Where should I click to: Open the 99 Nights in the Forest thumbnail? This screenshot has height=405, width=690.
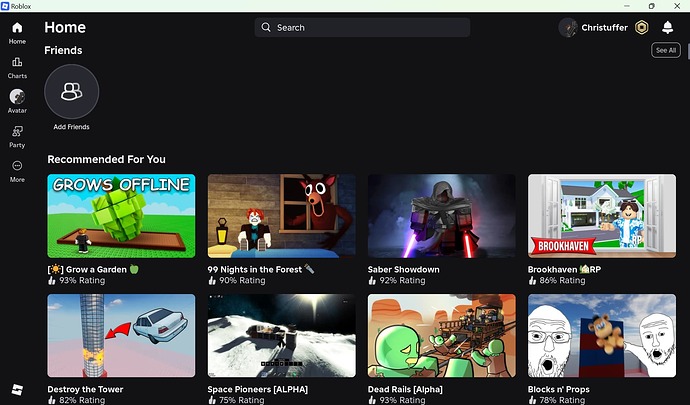282,216
